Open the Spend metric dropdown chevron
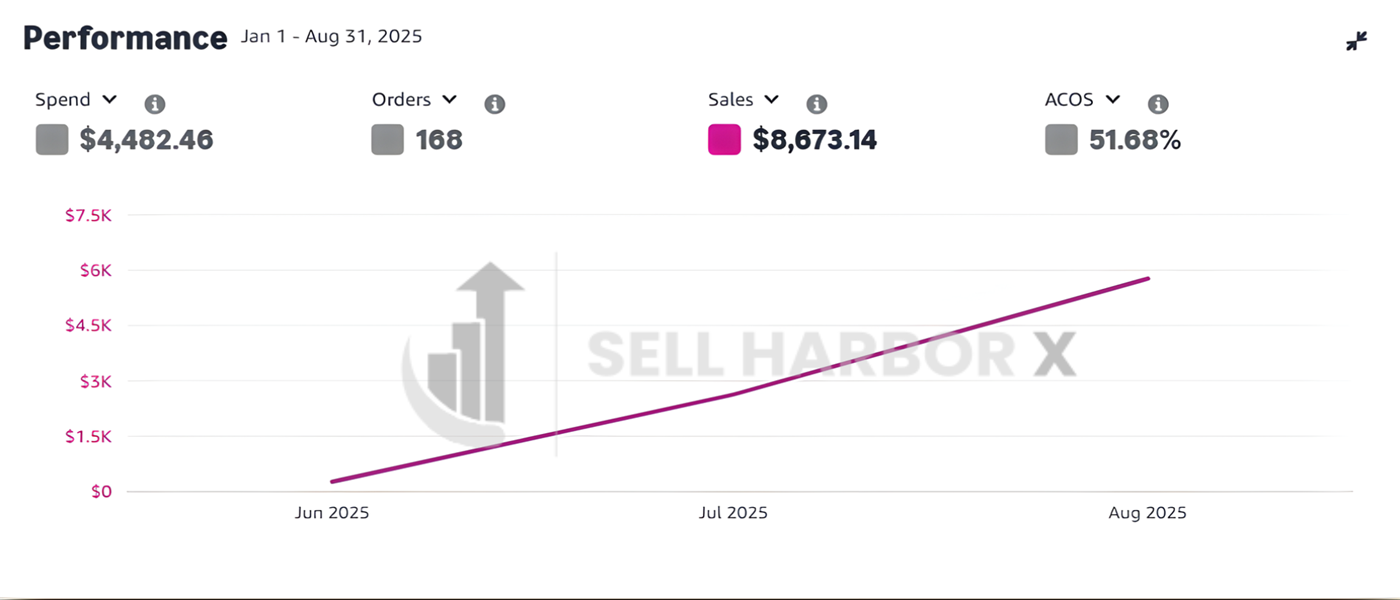Screen dimensions: 1400x600 pyautogui.click(x=110, y=99)
